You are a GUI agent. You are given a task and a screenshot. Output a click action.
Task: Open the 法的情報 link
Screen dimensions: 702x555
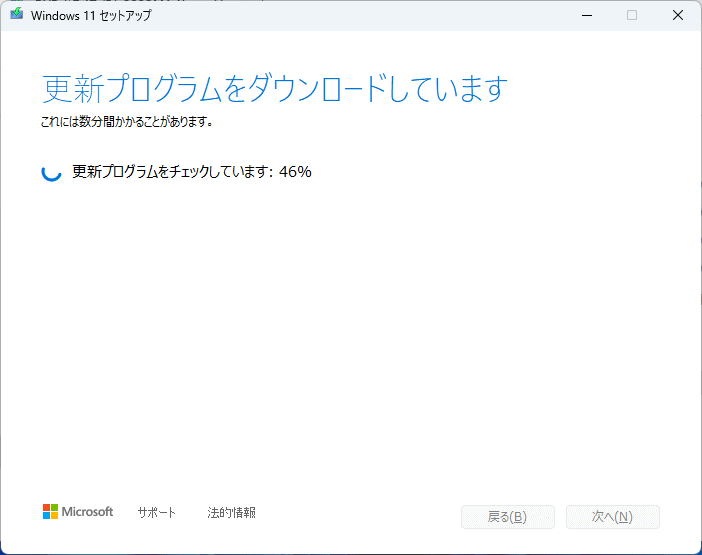click(231, 513)
